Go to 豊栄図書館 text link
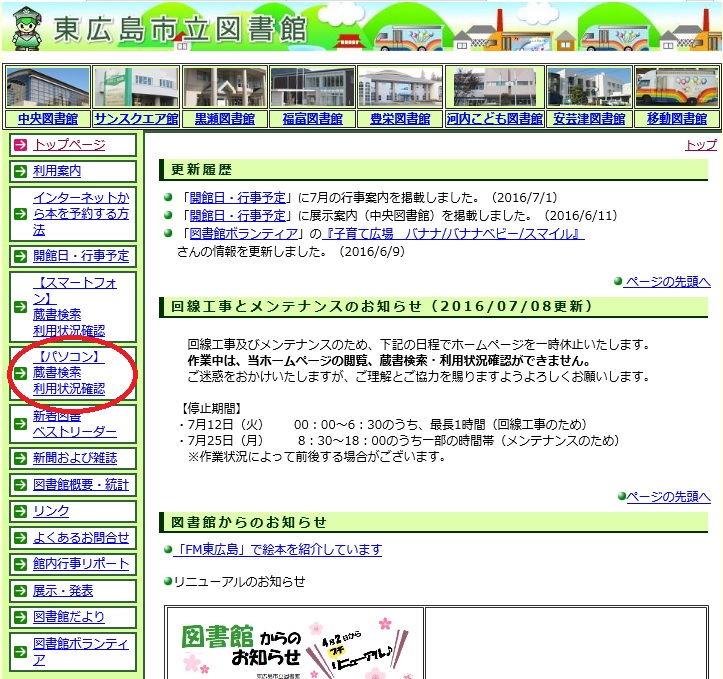 click(400, 119)
